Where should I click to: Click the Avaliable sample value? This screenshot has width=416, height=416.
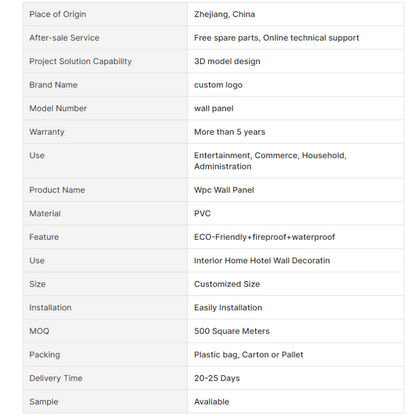click(212, 402)
